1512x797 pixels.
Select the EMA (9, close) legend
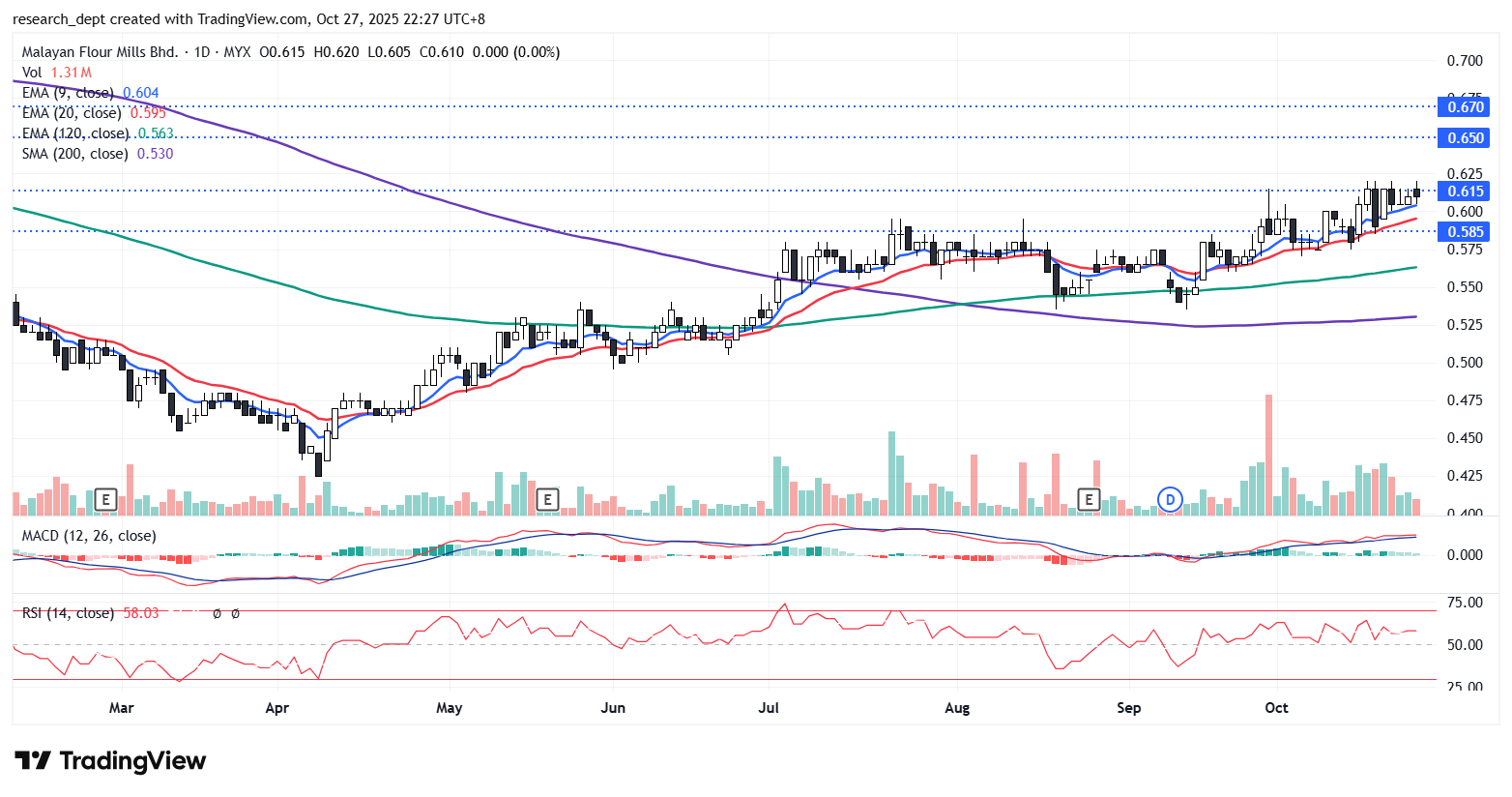68,93
